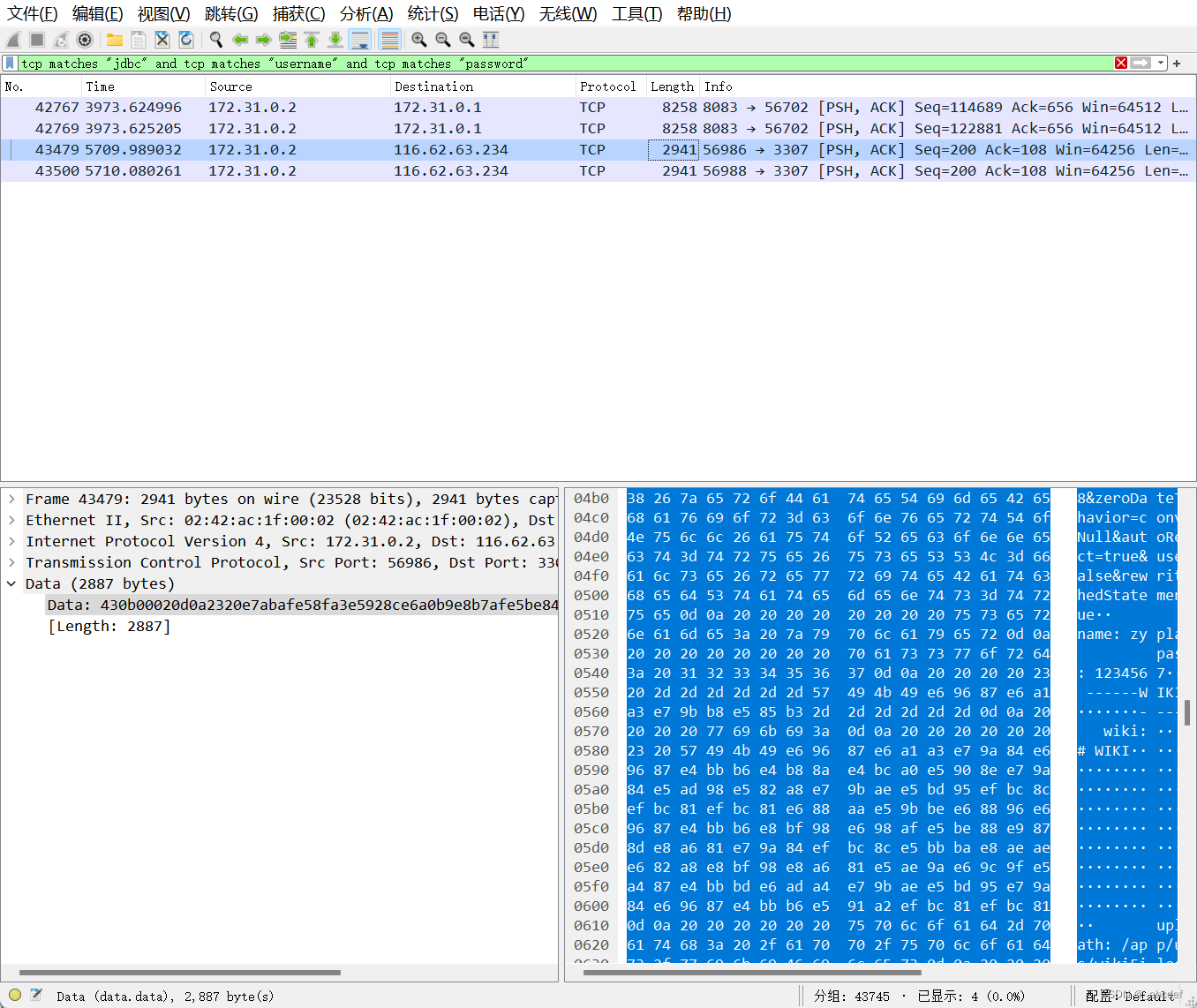Expand Internet Protocol Version 4 node
Image resolution: width=1197 pixels, height=1008 pixels.
click(11, 542)
